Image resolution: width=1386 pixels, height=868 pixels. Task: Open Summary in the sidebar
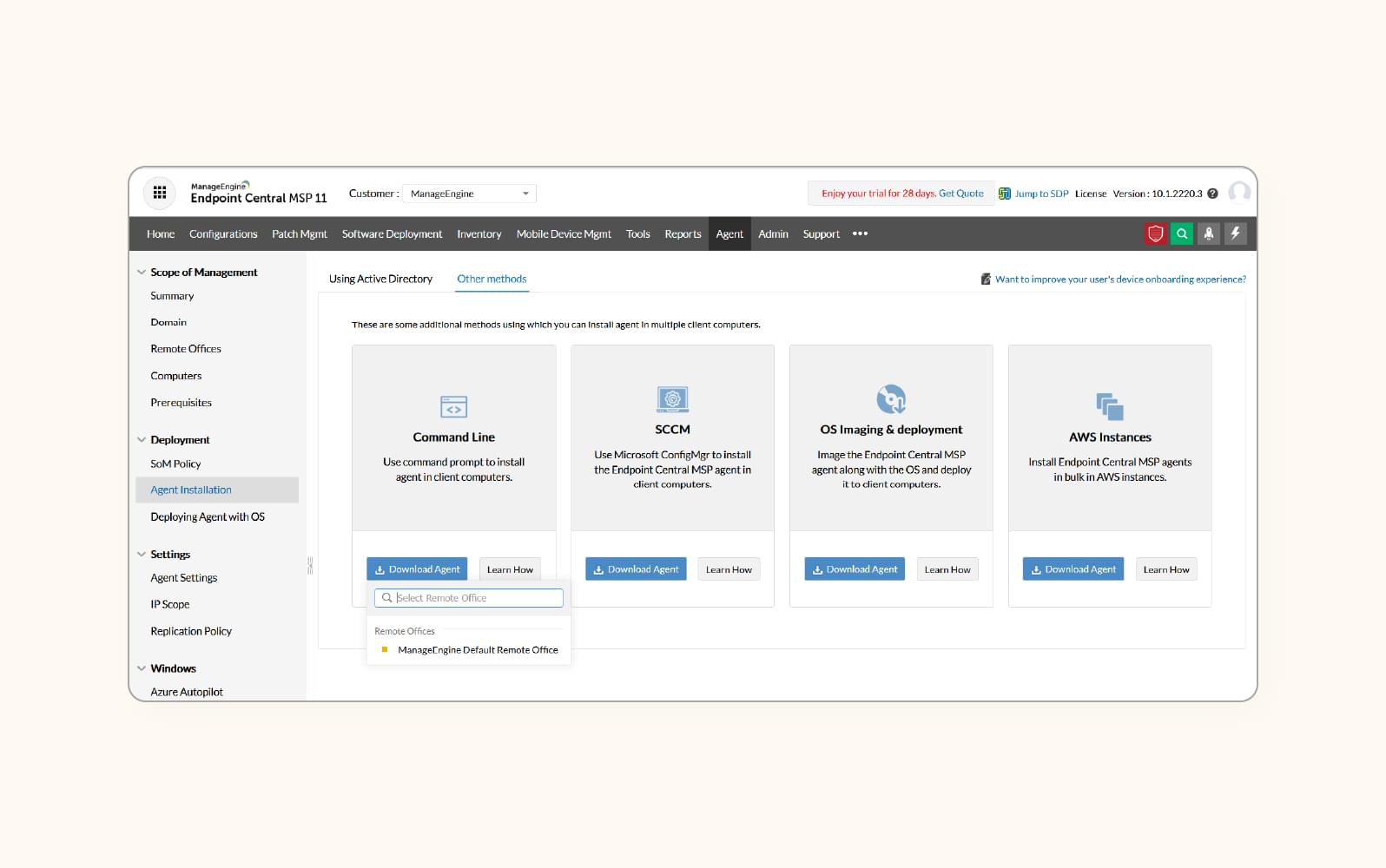click(x=172, y=296)
